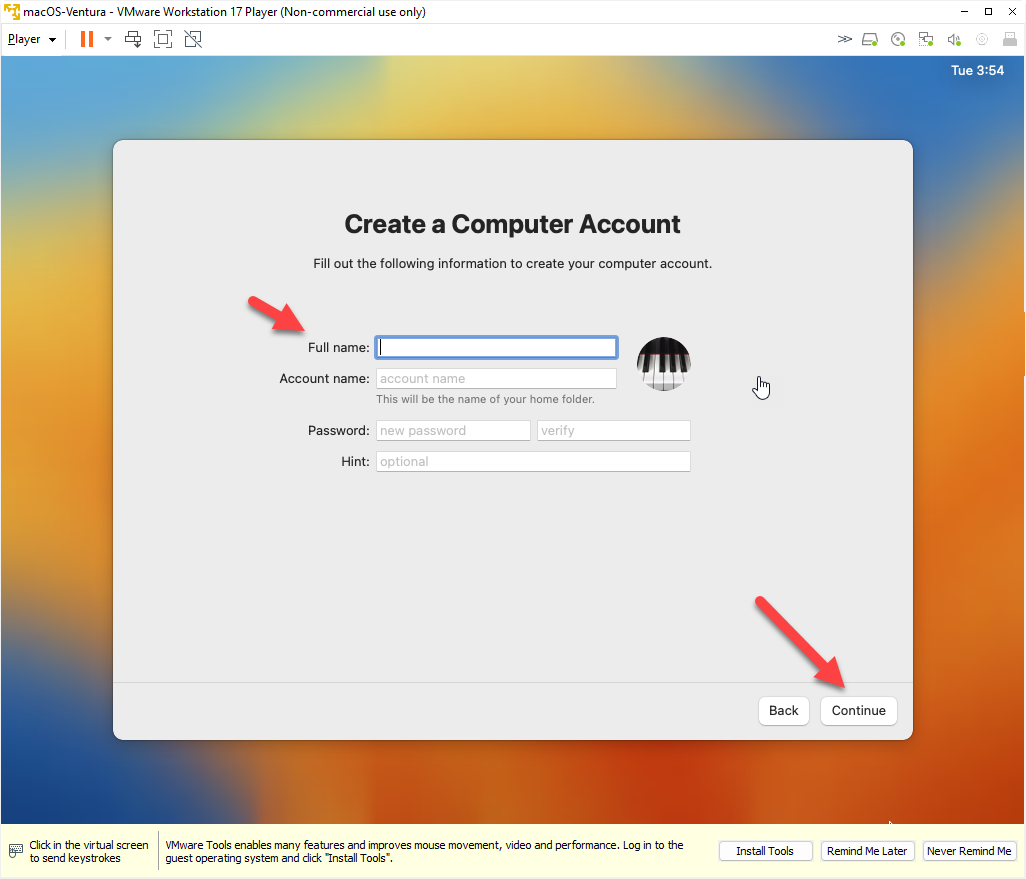Screen dimensions: 1026x879
Task: Click the optional Hint field
Action: (x=533, y=462)
